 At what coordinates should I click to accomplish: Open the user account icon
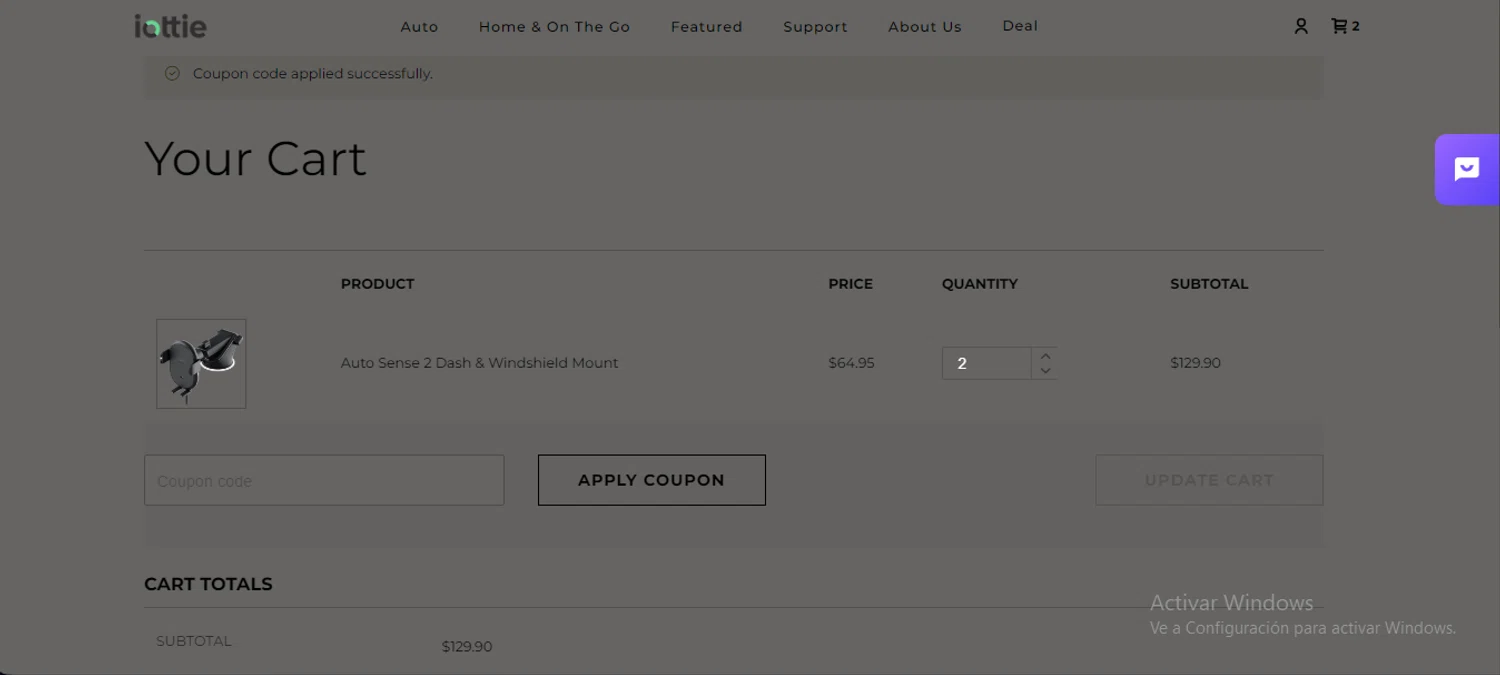coord(1301,26)
